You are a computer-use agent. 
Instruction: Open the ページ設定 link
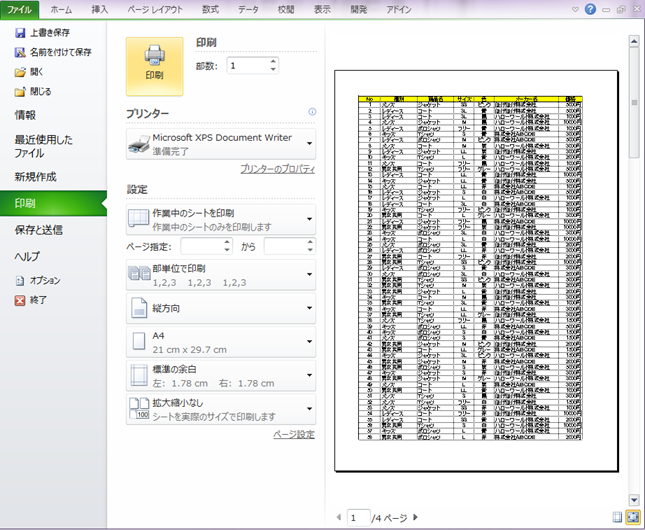(x=294, y=435)
